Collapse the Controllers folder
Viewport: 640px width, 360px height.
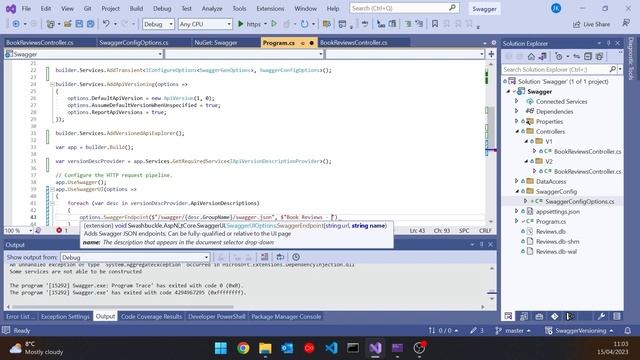[x=517, y=131]
